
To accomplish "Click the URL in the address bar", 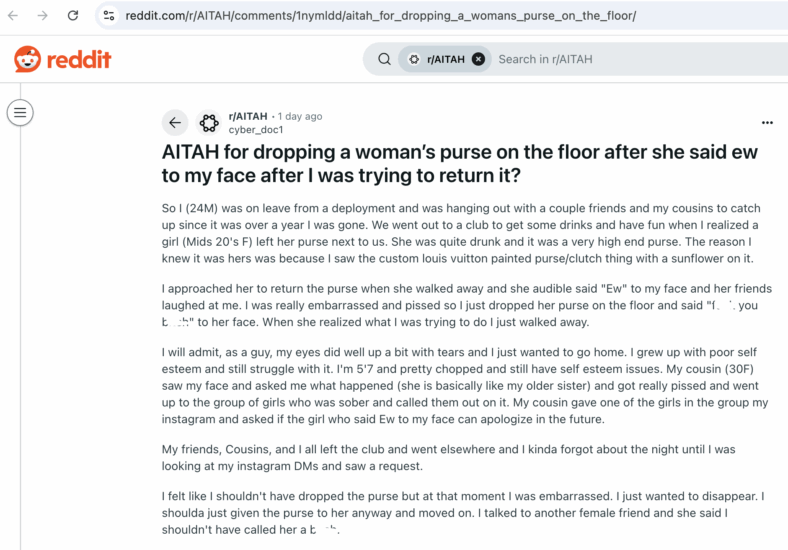I will [x=380, y=16].
